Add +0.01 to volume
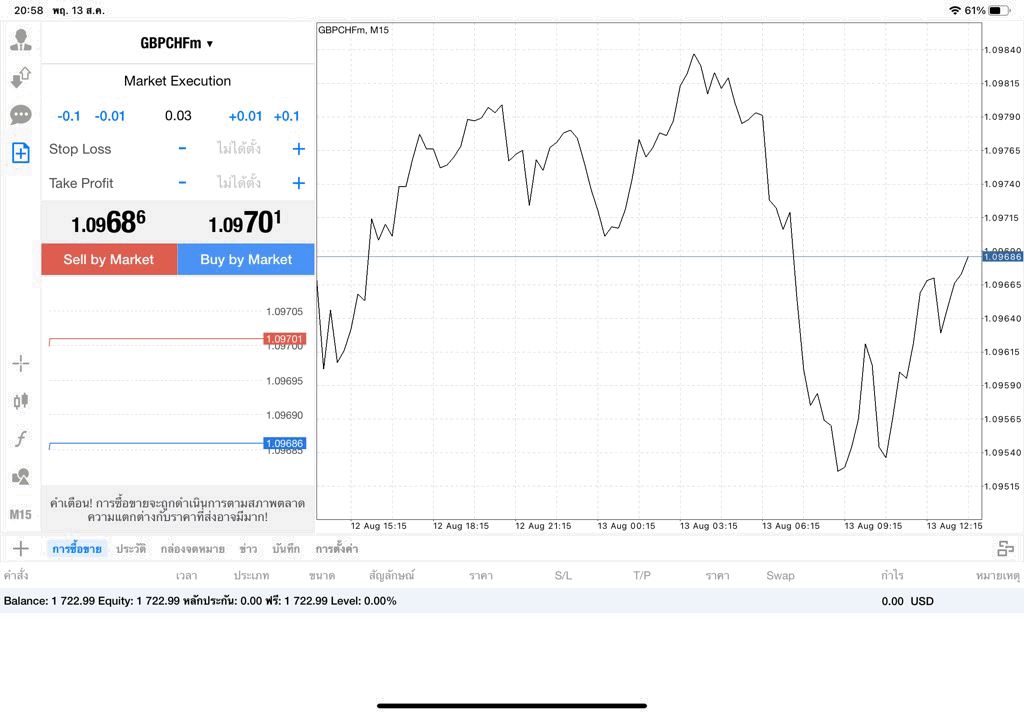 (245, 116)
